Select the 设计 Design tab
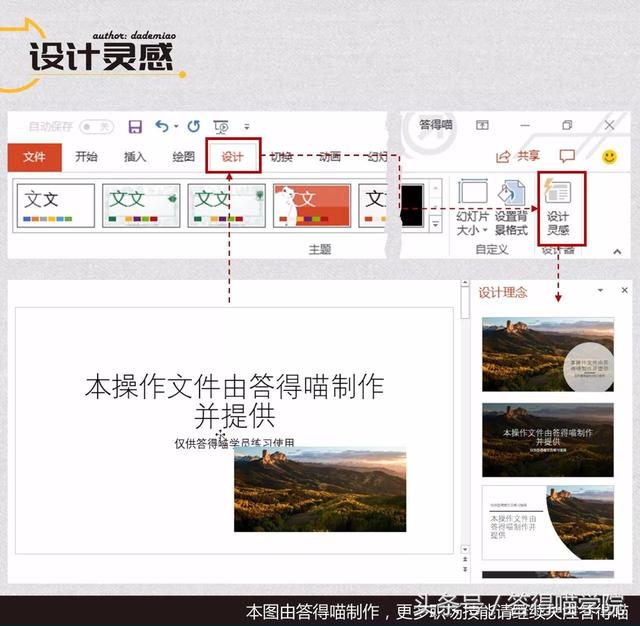Screen dimensions: 640x626 (x=233, y=157)
